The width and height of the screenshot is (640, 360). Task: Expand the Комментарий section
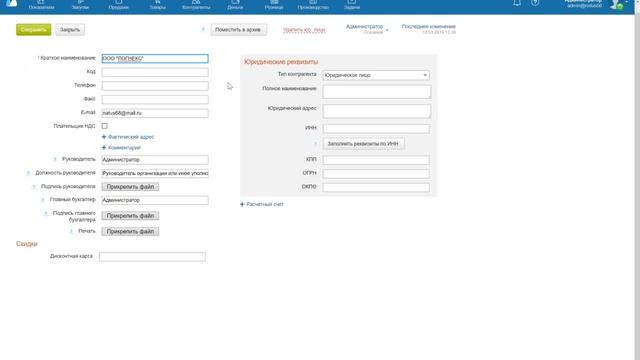tap(121, 148)
